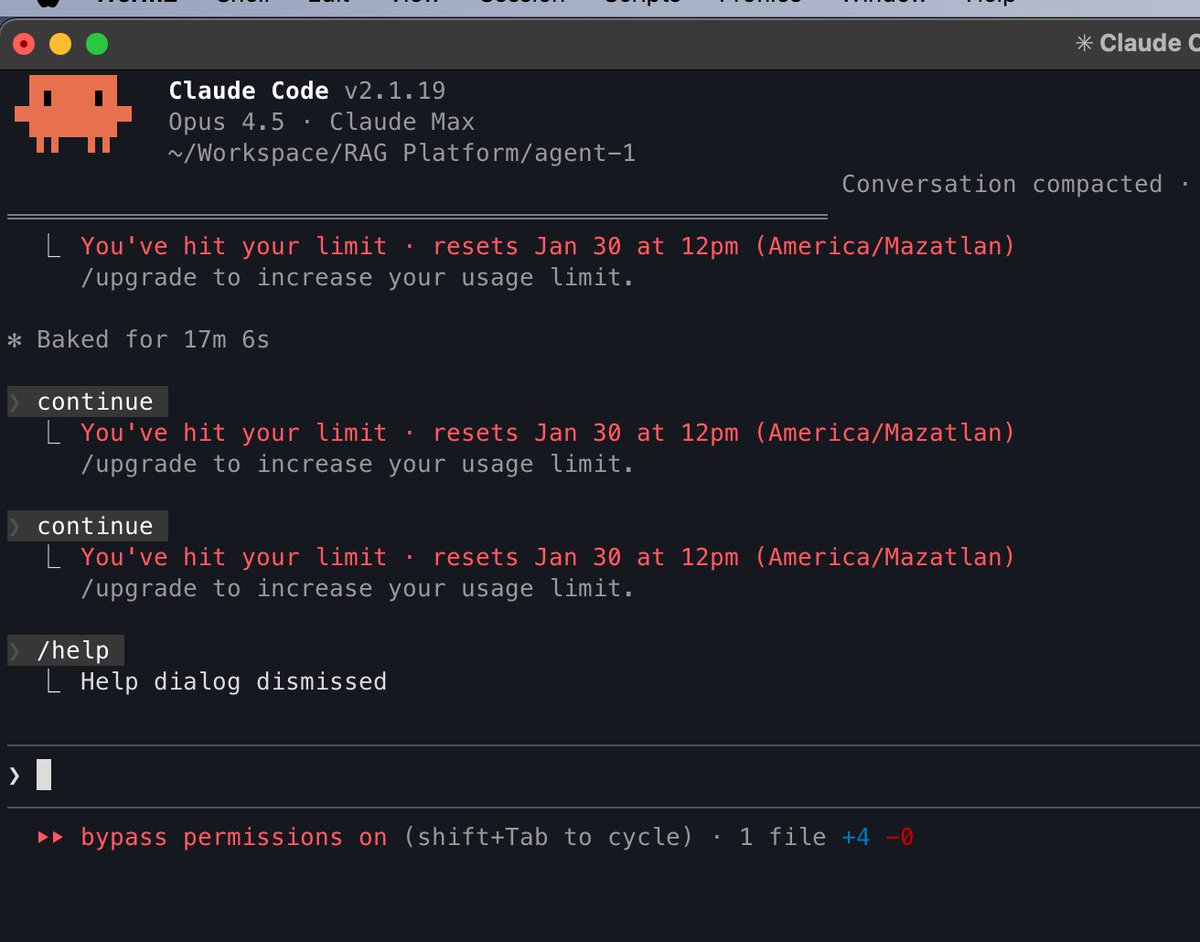This screenshot has width=1200, height=942.
Task: Zoom the terminal using the green button
Action: (97, 44)
